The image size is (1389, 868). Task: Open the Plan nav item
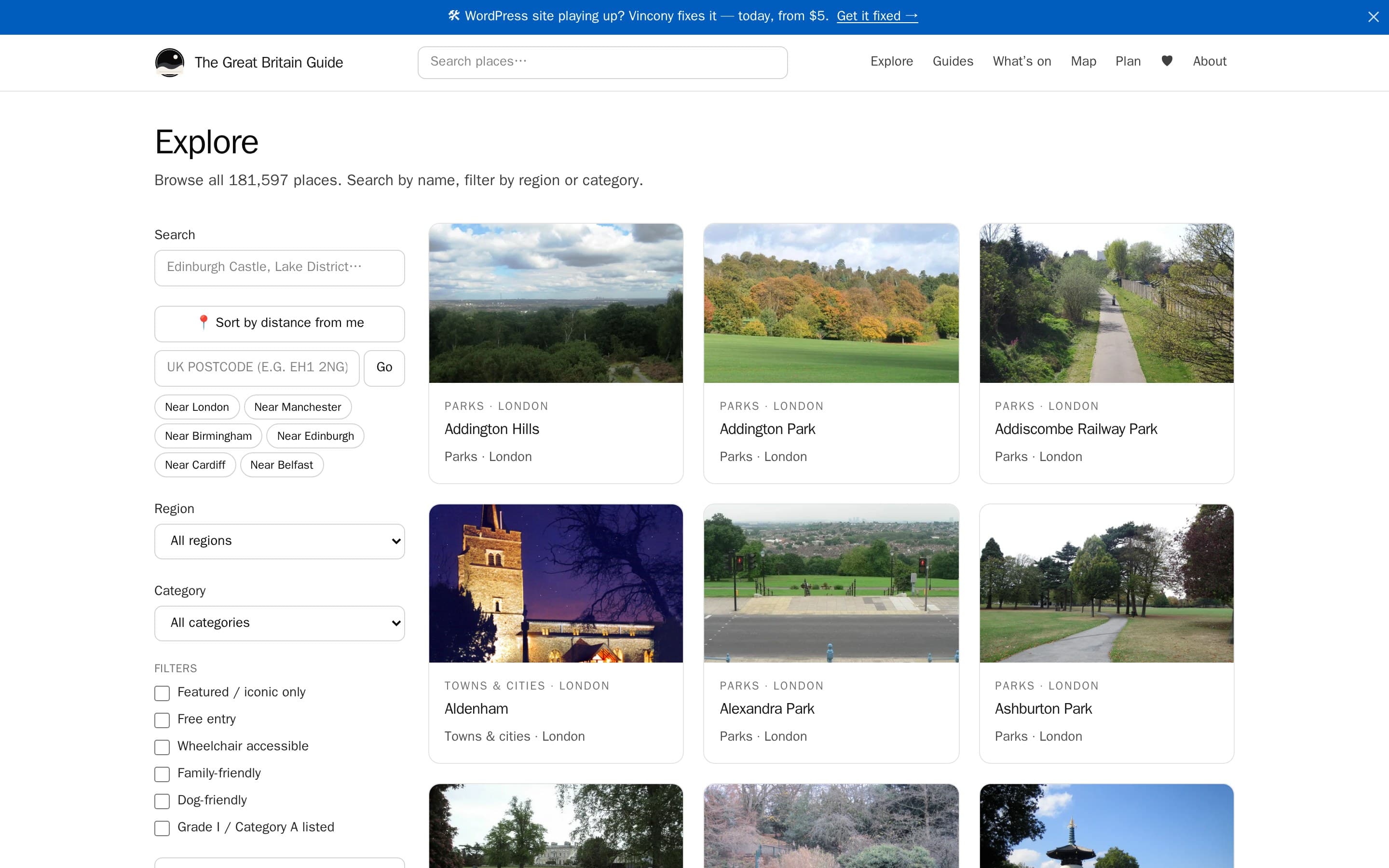coord(1128,61)
